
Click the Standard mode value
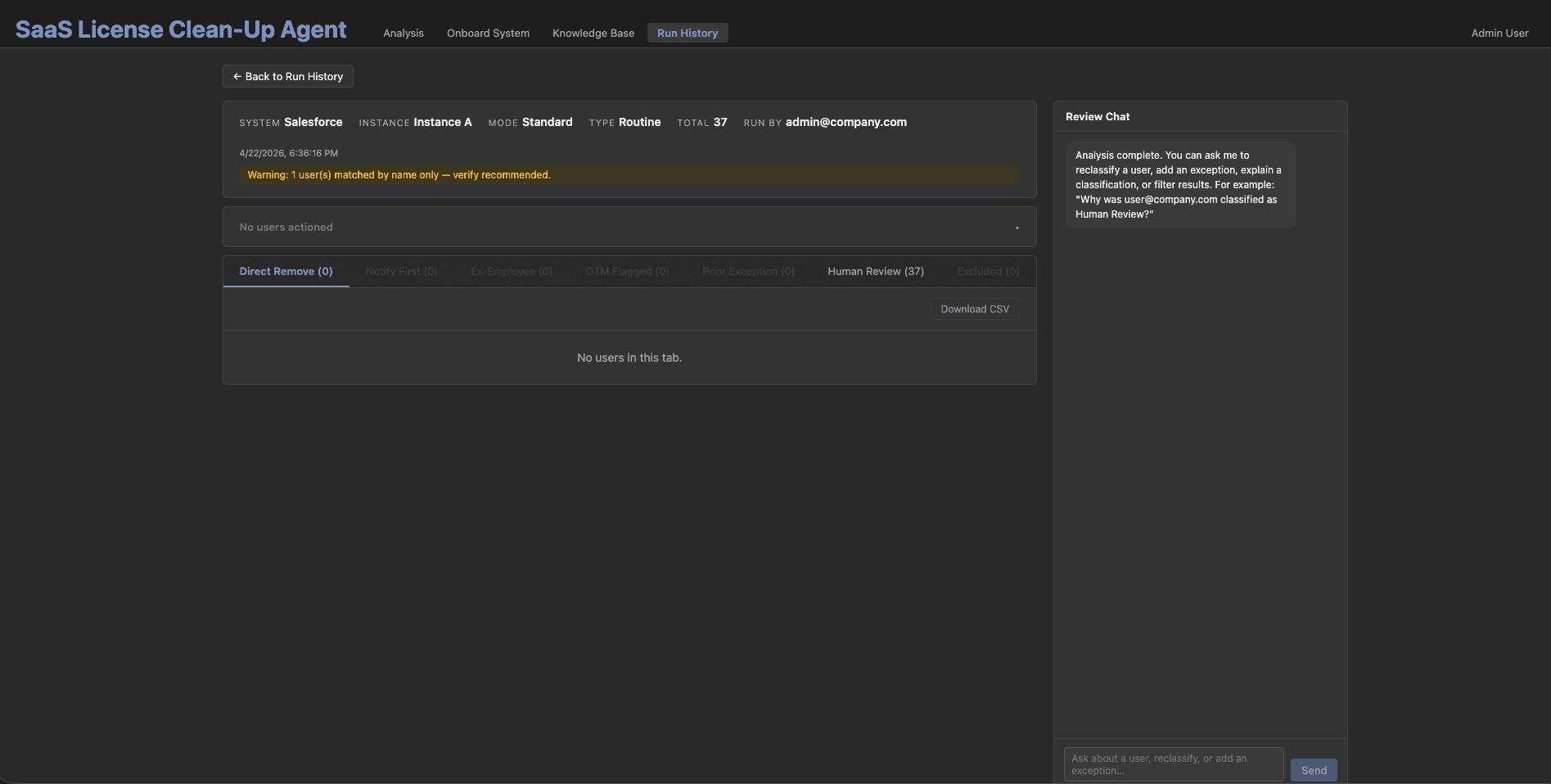[x=548, y=122]
